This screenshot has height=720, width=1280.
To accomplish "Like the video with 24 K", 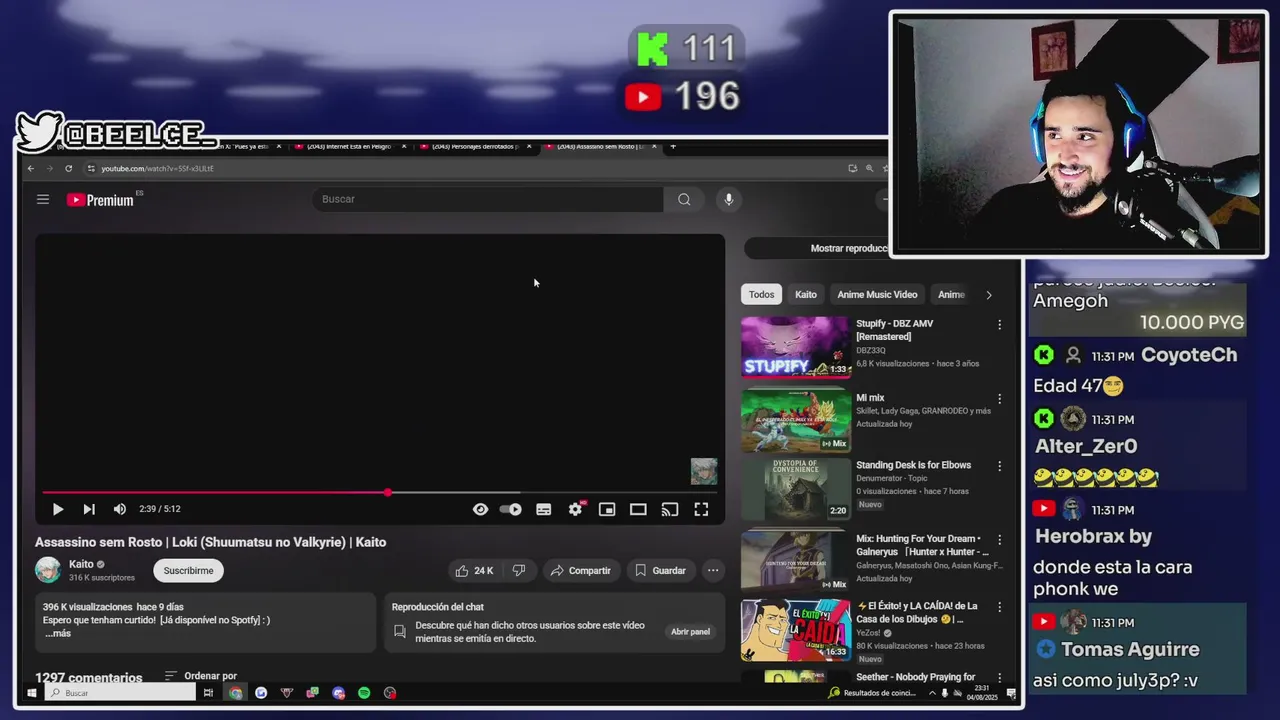I will (474, 570).
